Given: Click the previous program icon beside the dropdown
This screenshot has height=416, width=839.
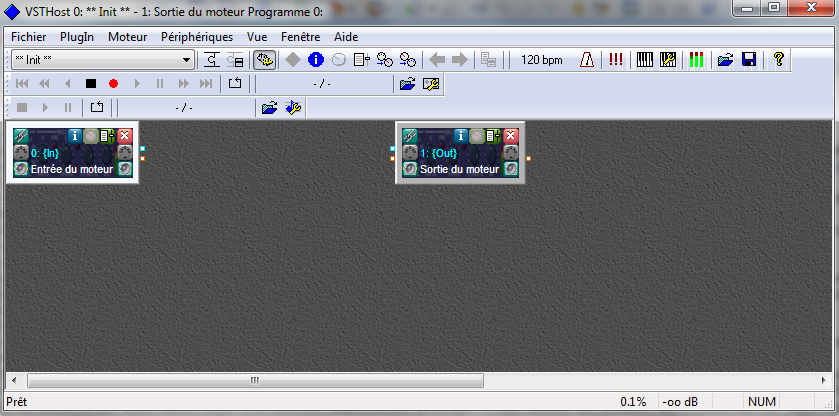Looking at the screenshot, I should [x=211, y=60].
